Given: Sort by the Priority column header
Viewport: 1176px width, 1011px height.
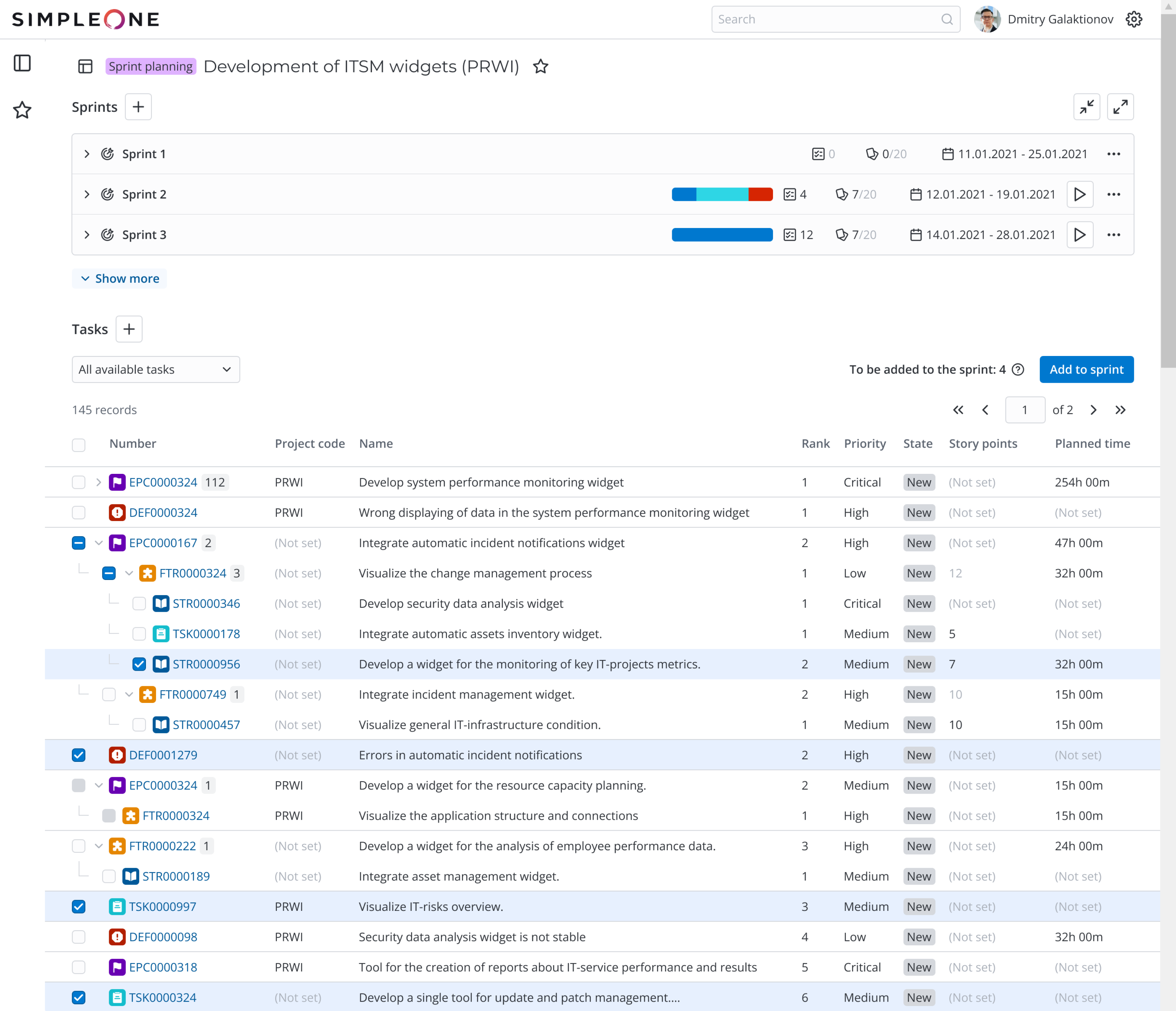Looking at the screenshot, I should (x=864, y=443).
